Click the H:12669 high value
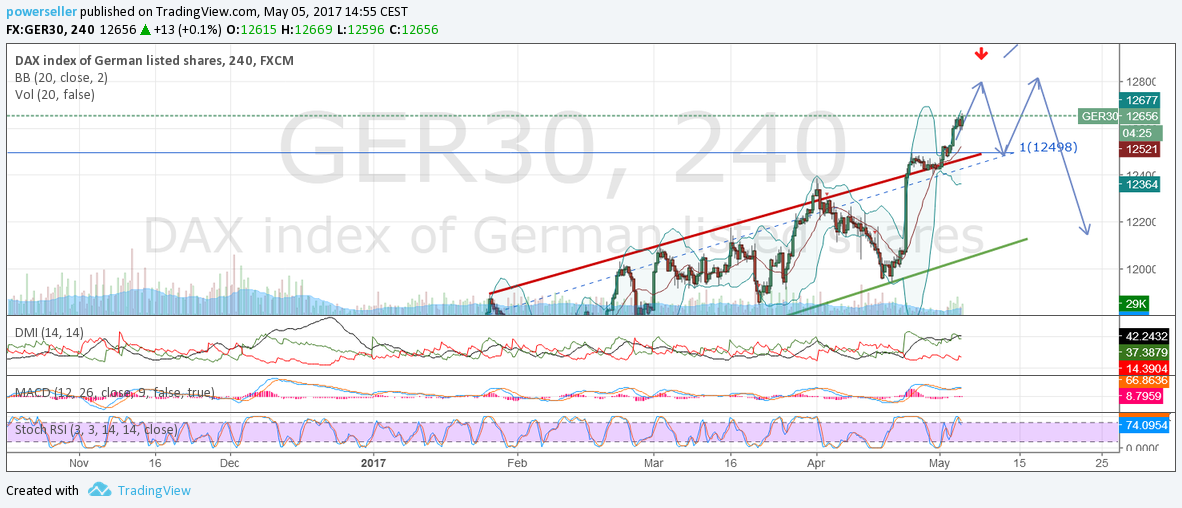Viewport: 1182px width, 508px height. click(307, 30)
